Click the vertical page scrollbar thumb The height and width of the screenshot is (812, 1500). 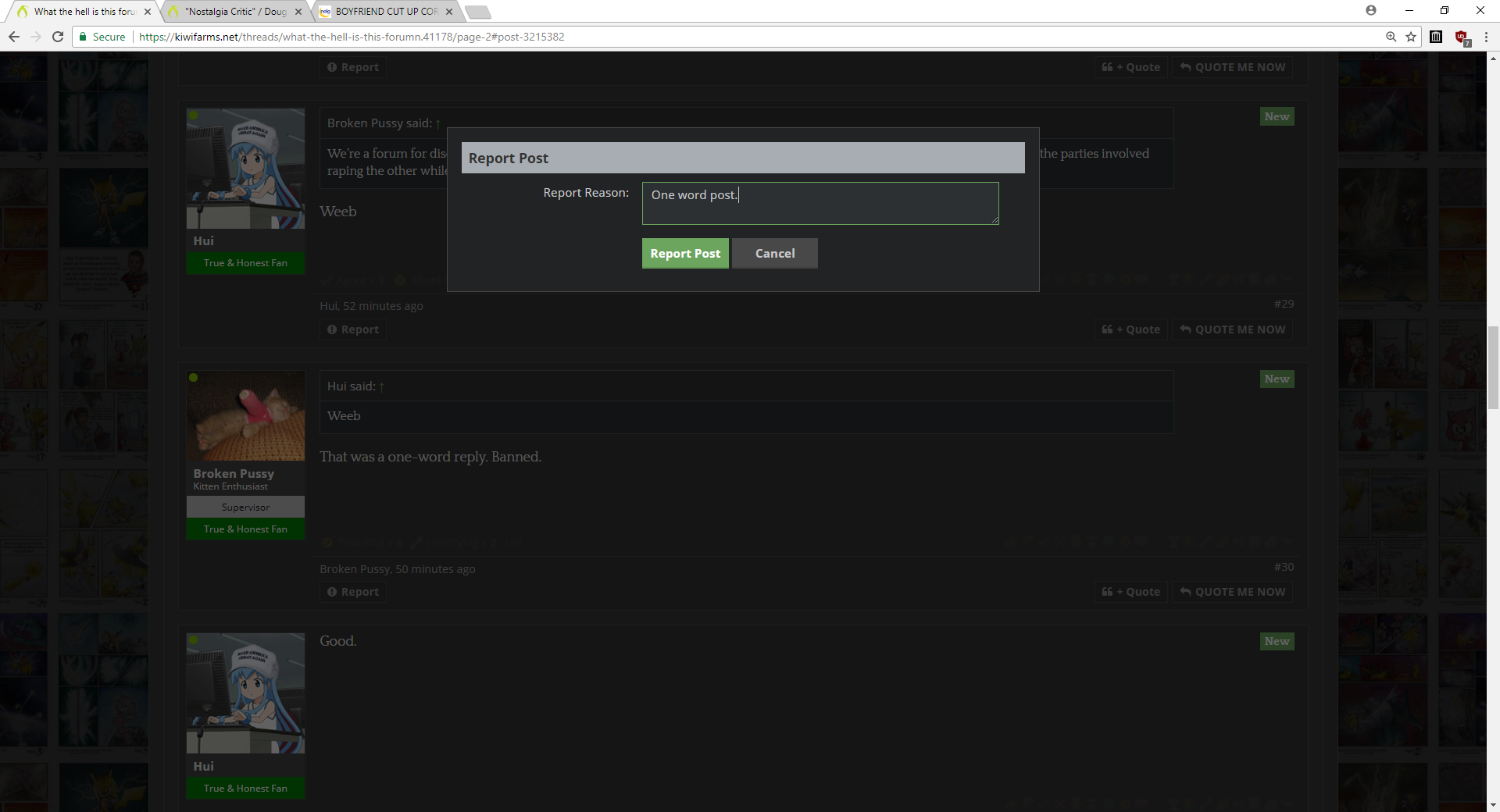tap(1493, 367)
